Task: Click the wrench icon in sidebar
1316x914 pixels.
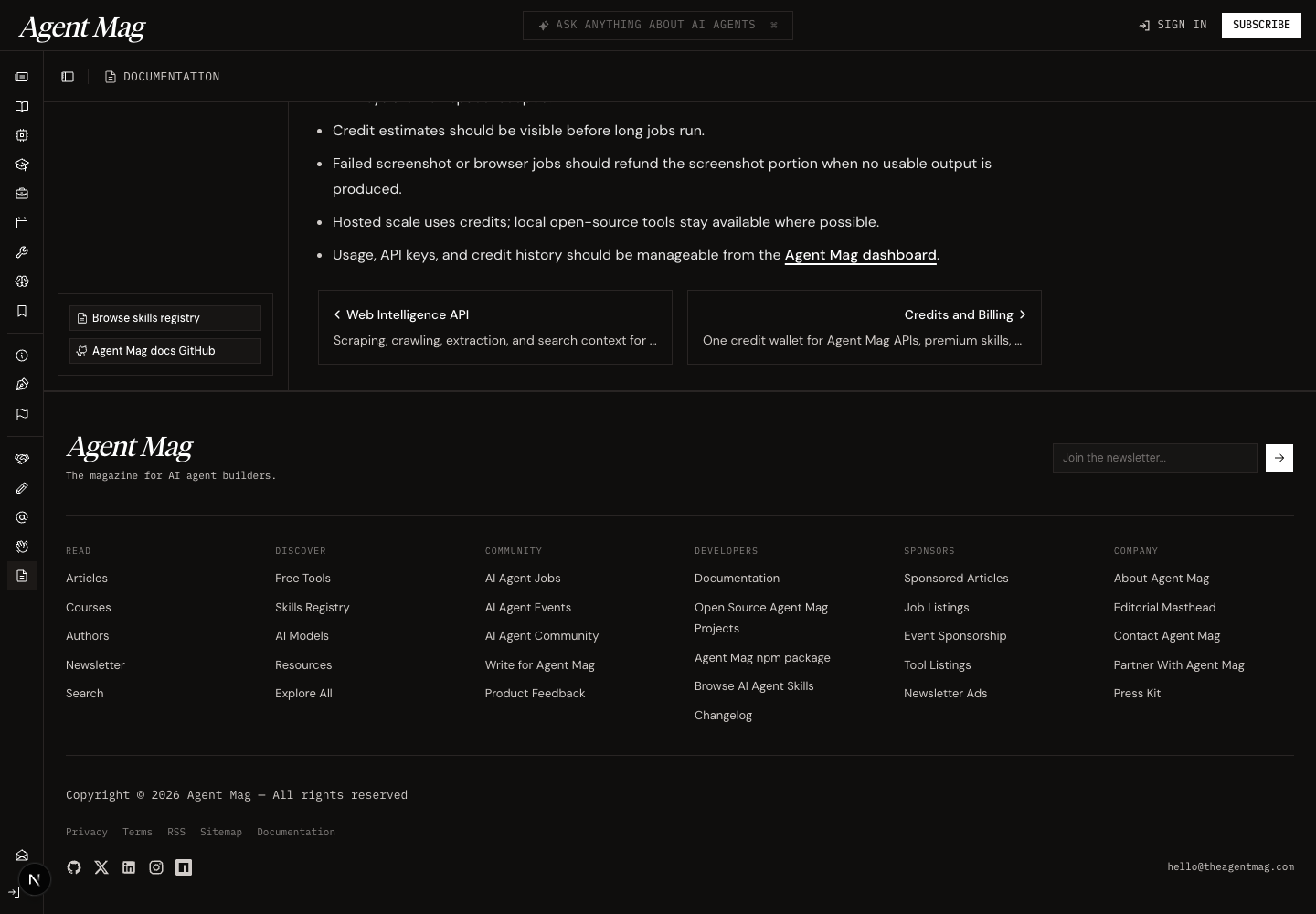Action: 22,252
